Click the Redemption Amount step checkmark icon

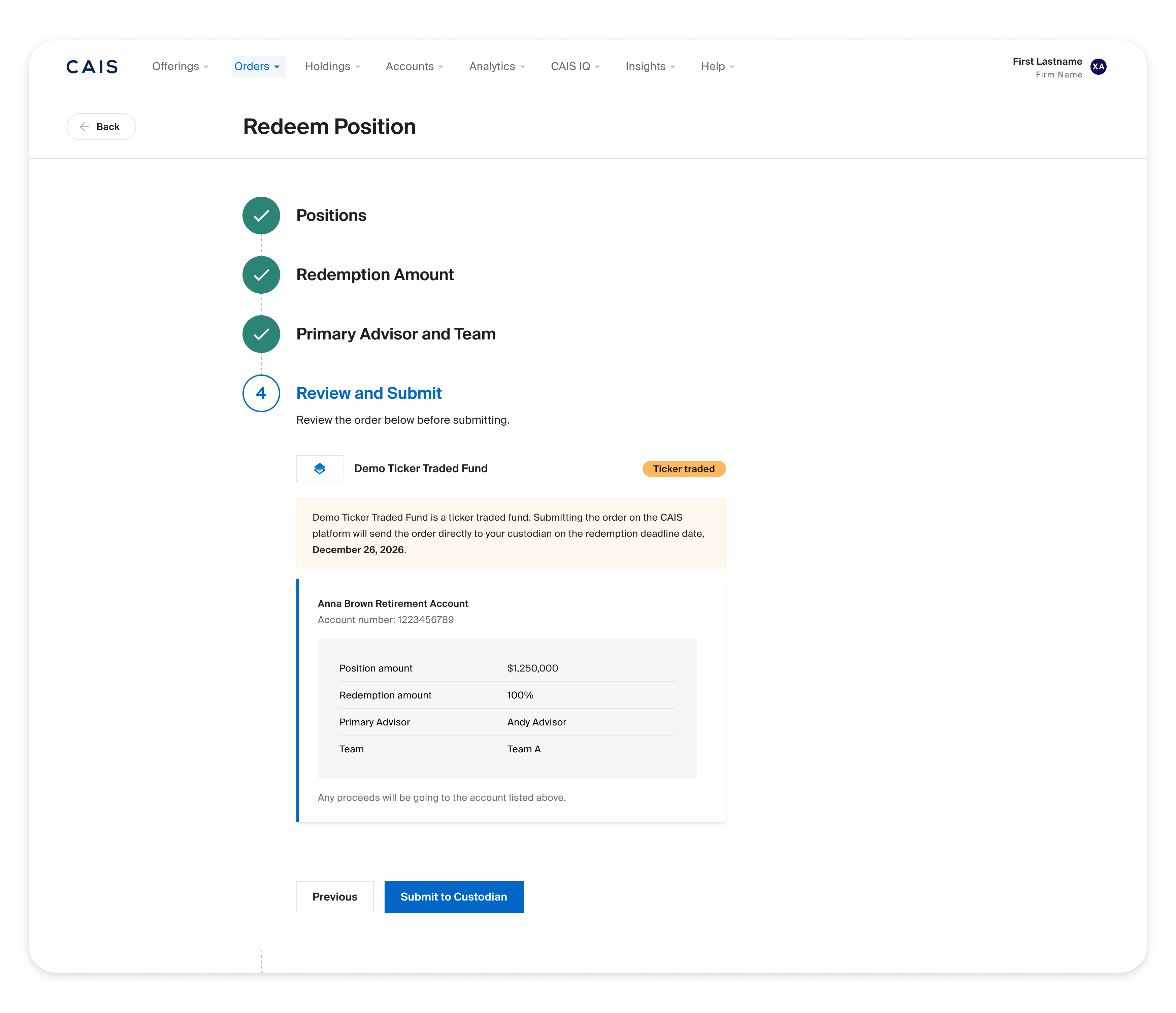tap(261, 275)
